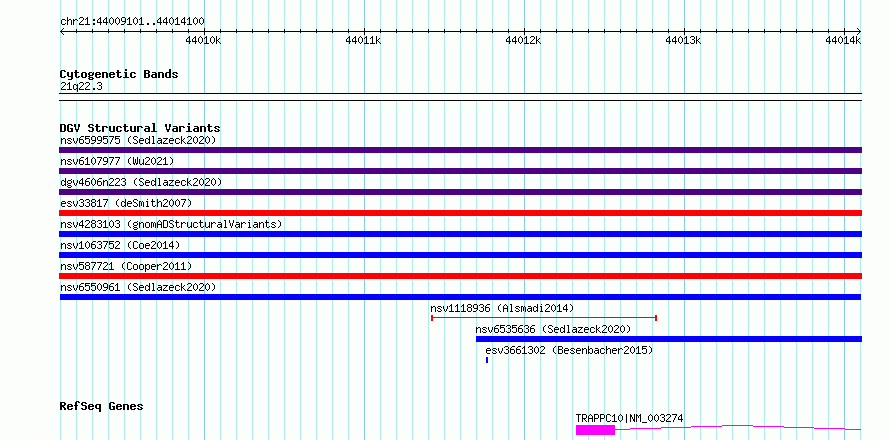Open the nsv4283103 (gnomADStructuralVariants) label

[171, 224]
